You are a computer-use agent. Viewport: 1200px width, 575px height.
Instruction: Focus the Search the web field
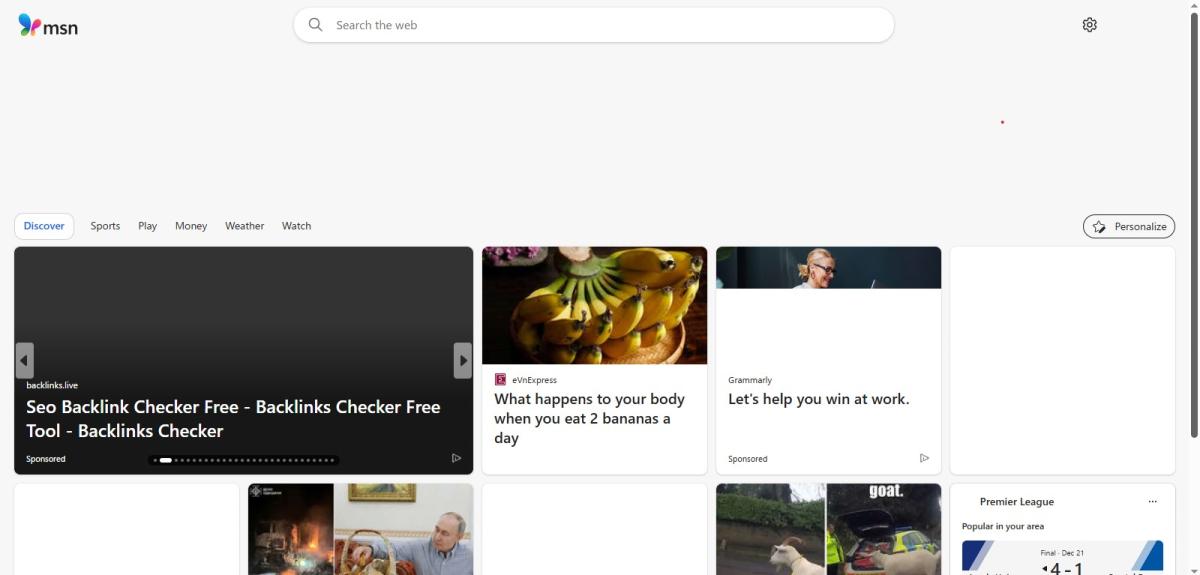click(600, 25)
